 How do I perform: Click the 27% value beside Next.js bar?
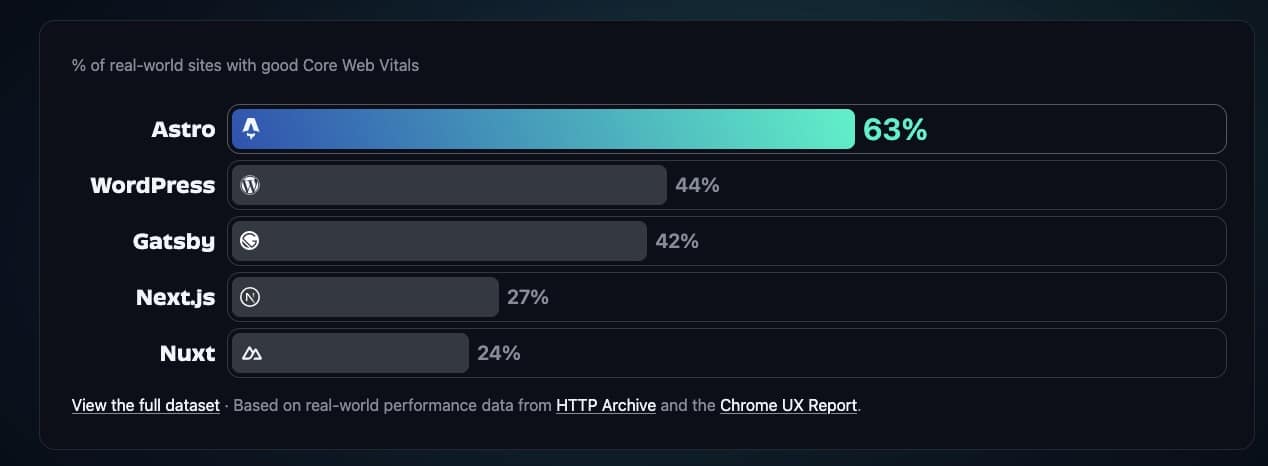[528, 298]
